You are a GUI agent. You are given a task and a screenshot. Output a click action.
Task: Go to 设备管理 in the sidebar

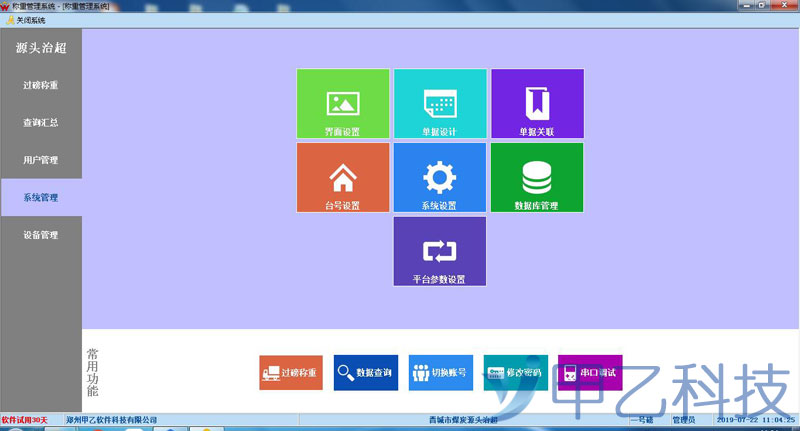41,235
